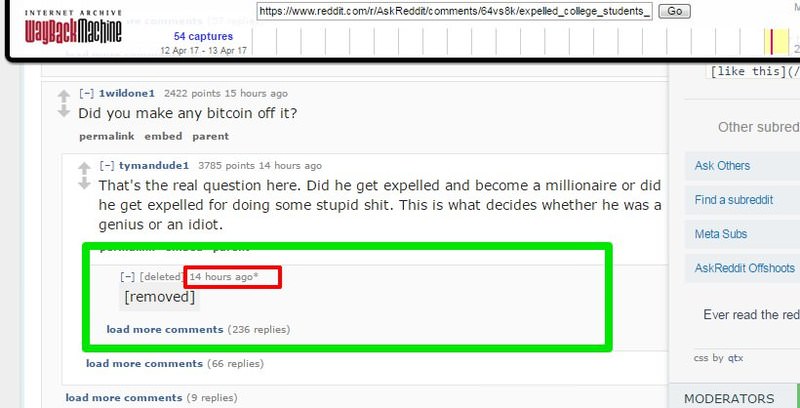This screenshot has width=800, height=408.
Task: Load more comments with 236 replies
Action: pyautogui.click(x=165, y=329)
